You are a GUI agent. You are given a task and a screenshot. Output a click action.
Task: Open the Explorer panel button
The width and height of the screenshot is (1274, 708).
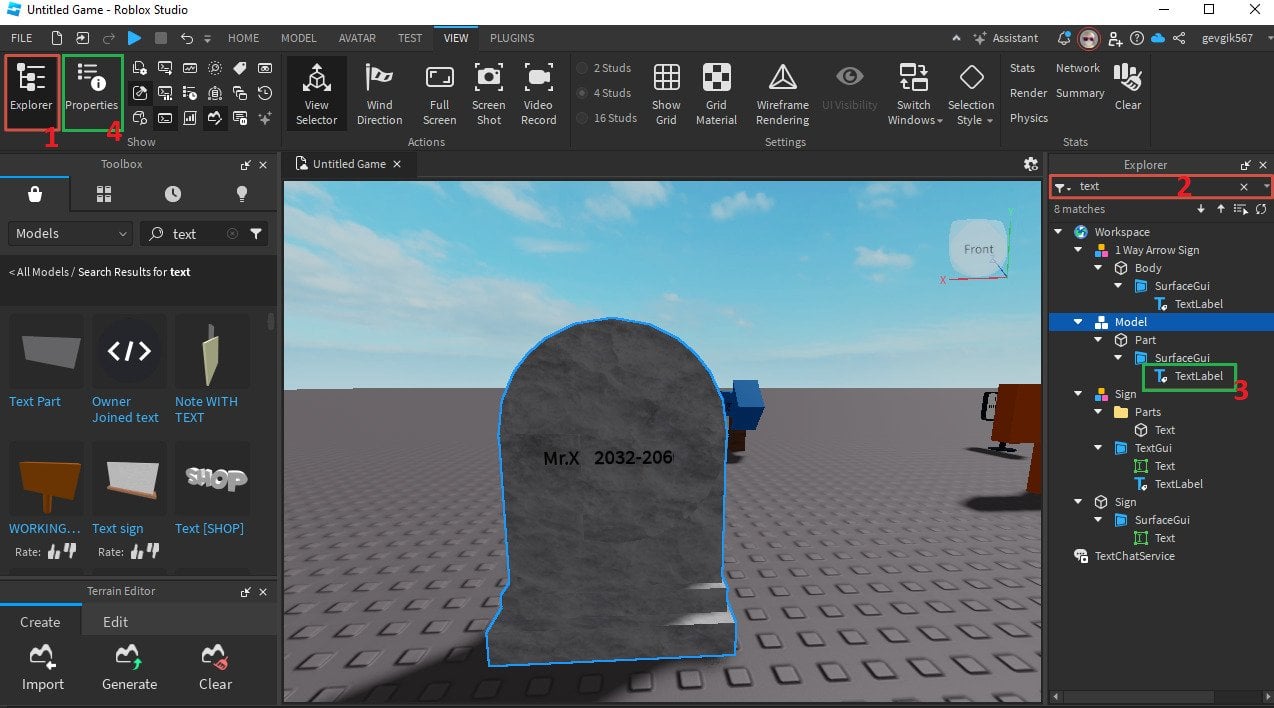click(31, 91)
